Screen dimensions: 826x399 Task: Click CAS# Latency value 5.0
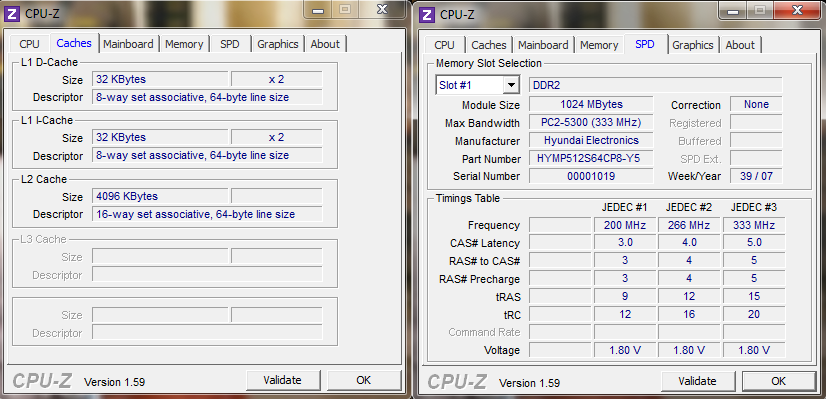pos(754,242)
